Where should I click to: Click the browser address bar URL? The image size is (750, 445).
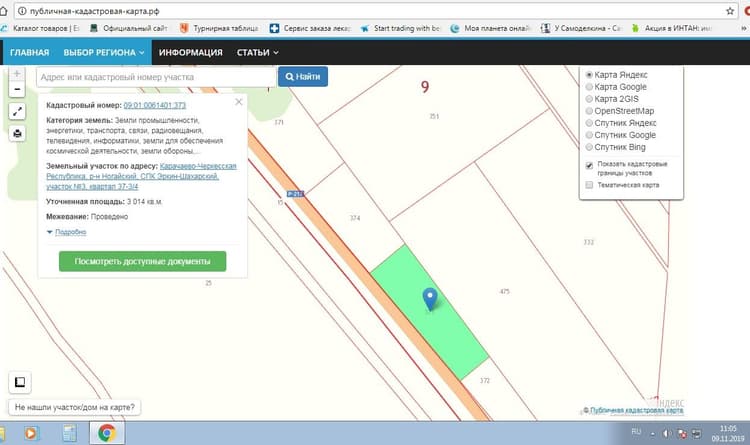94,11
